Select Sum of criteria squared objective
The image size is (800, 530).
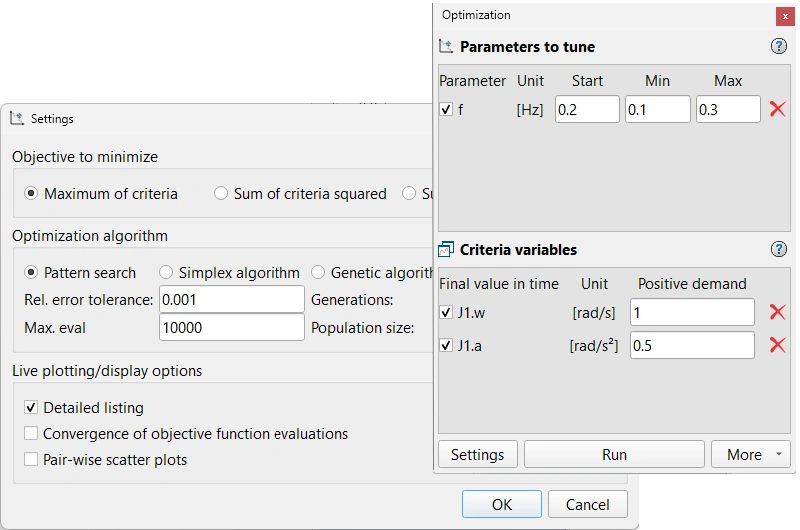pyautogui.click(x=221, y=194)
